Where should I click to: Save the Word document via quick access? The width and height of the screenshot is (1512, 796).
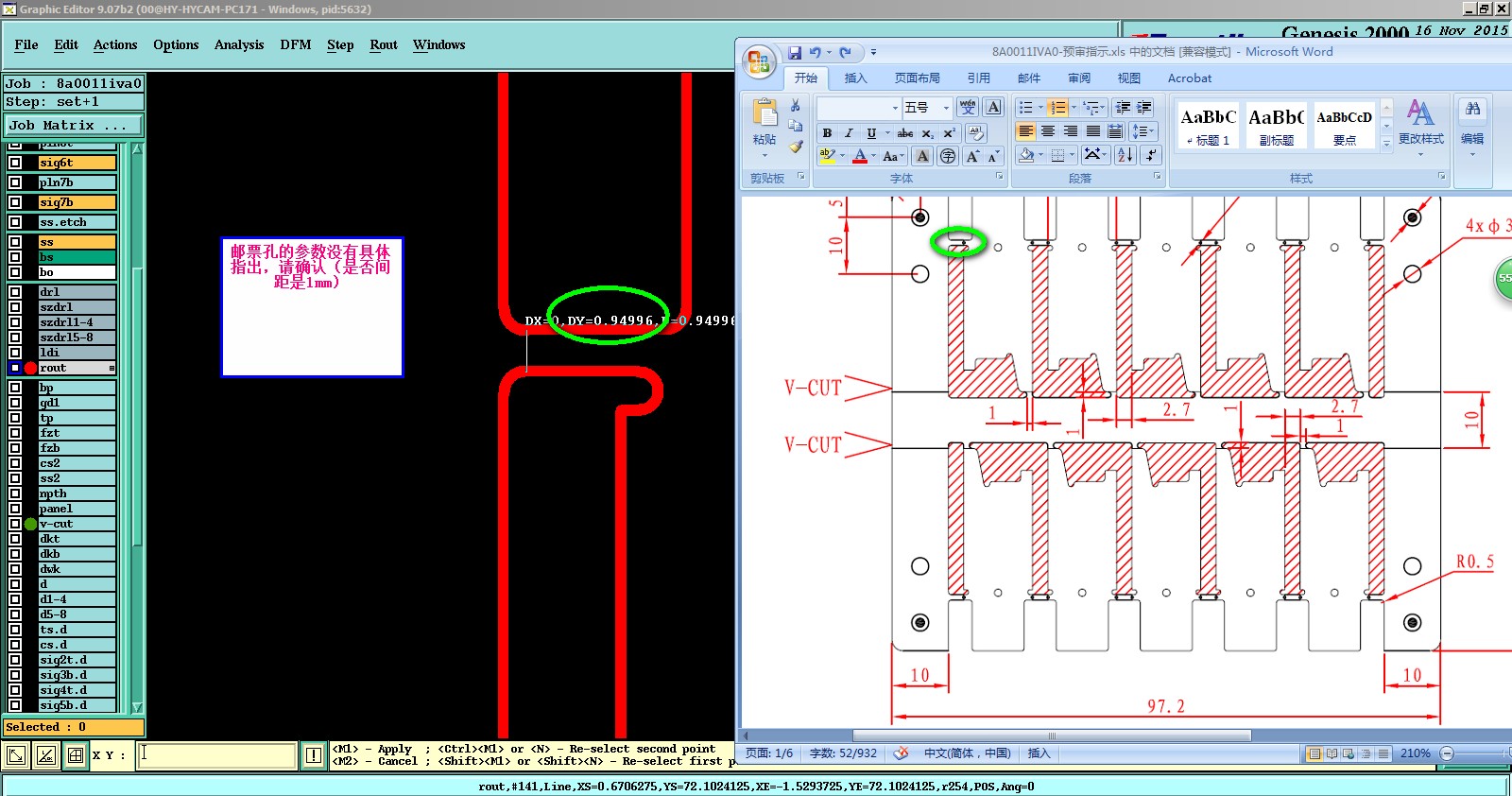tap(795, 53)
